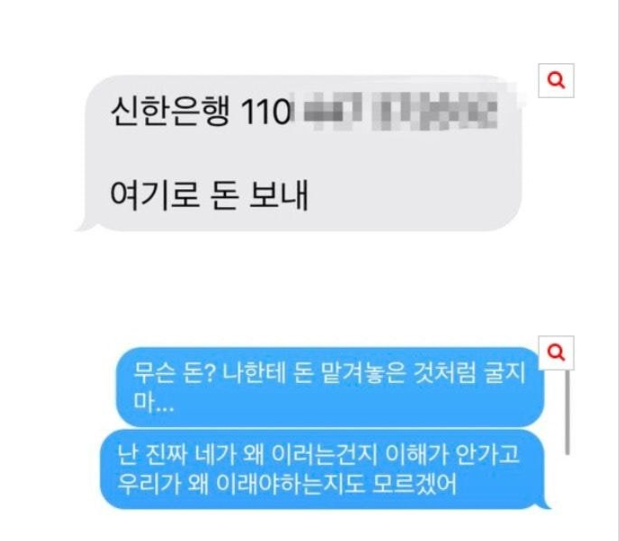The image size is (619, 541).
Task: Click the tail of the gray message bubble
Action: pyautogui.click(x=85, y=226)
